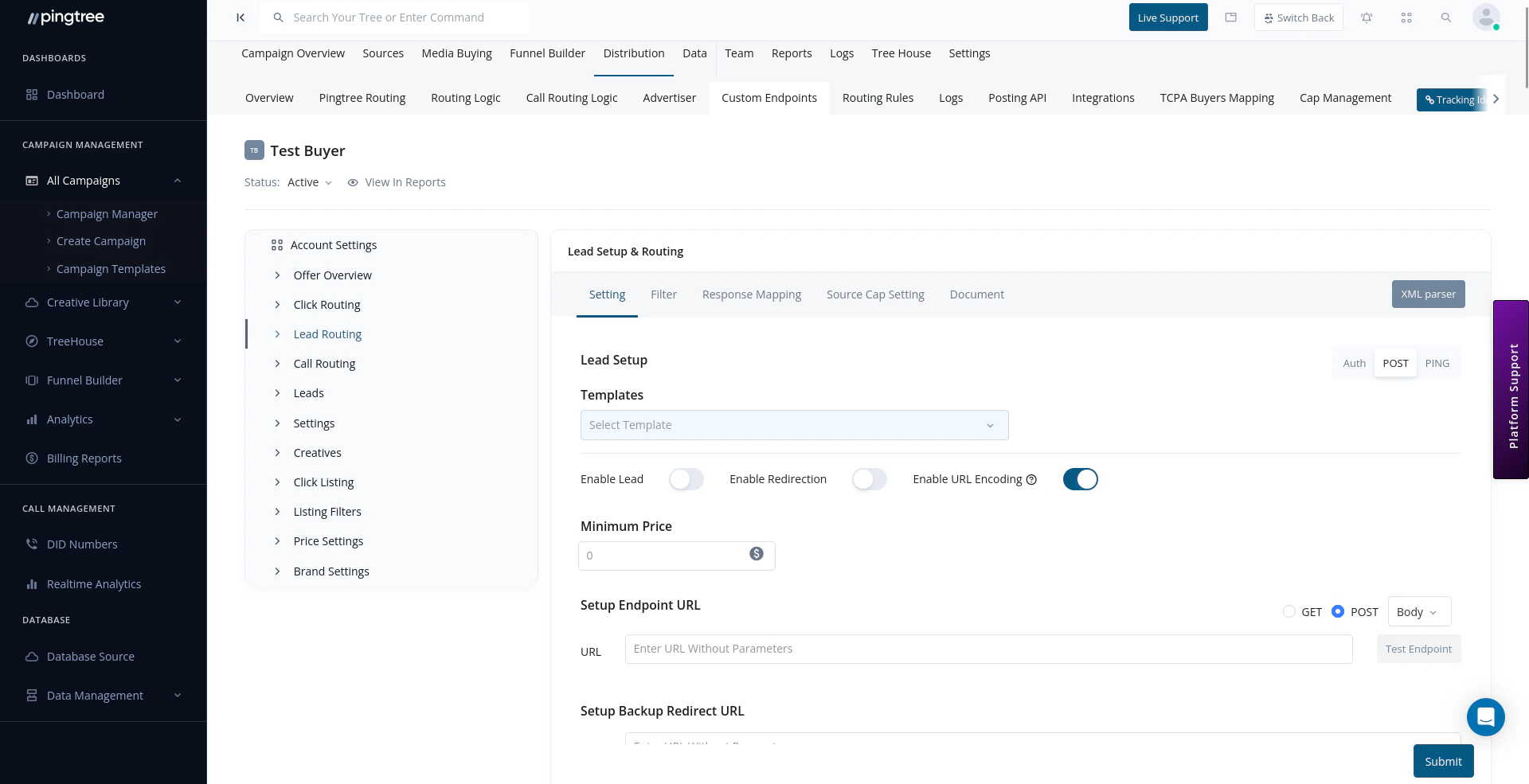The height and width of the screenshot is (784, 1529).
Task: Click the Pingtree logo
Action: [x=65, y=17]
